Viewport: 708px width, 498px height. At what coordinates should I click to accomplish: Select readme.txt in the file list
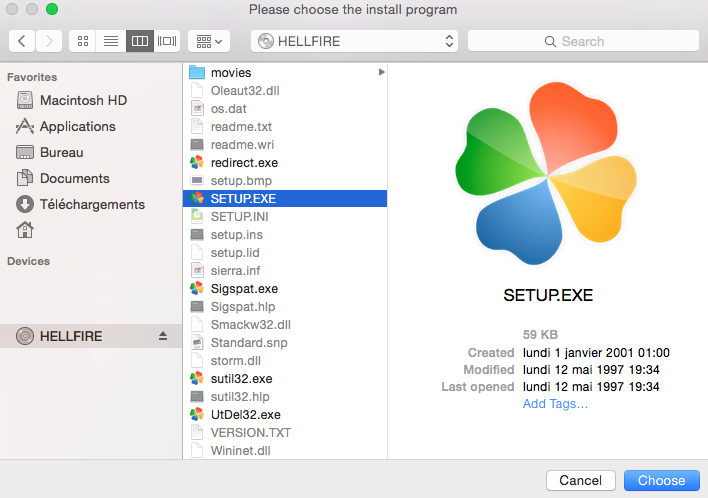pyautogui.click(x=285, y=127)
